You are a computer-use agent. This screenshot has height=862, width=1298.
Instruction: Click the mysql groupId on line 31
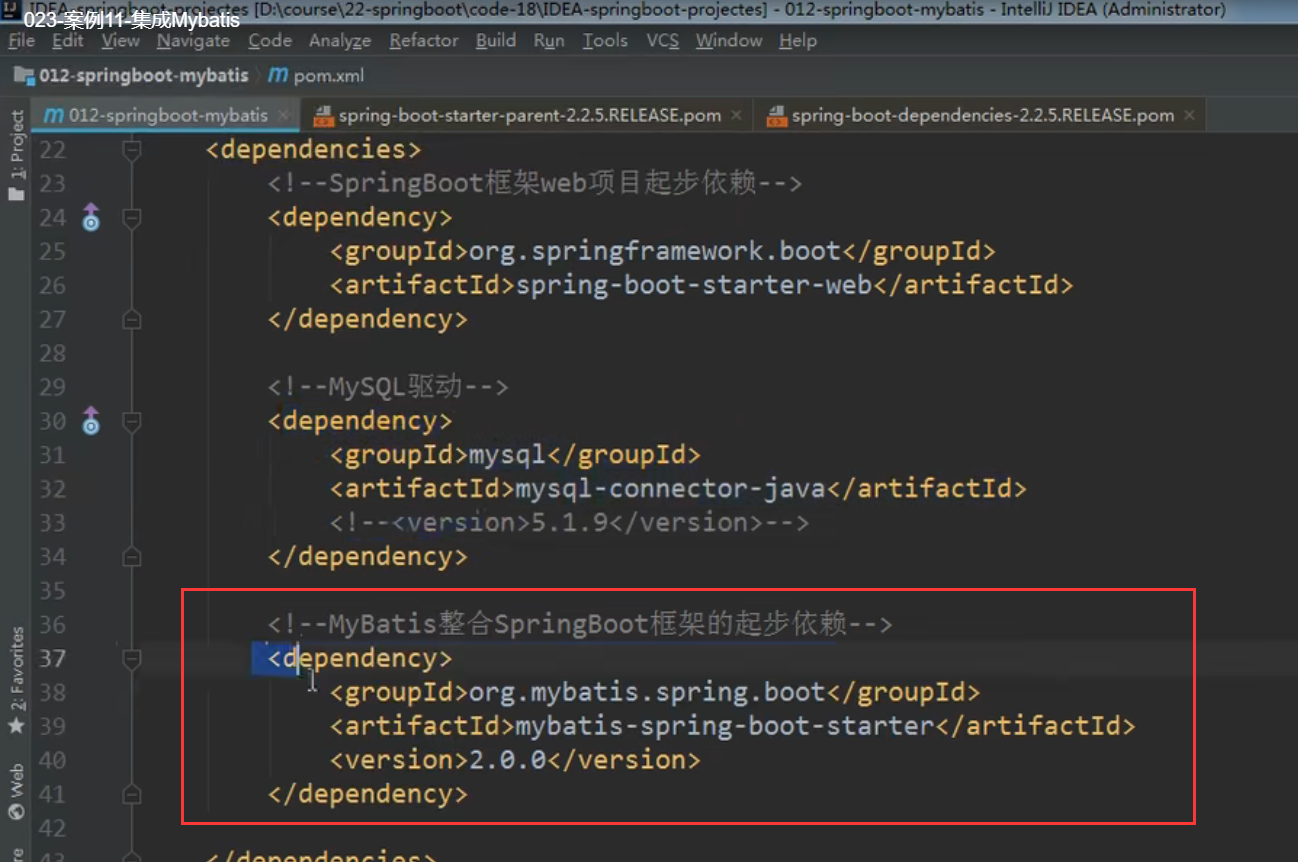click(x=507, y=455)
